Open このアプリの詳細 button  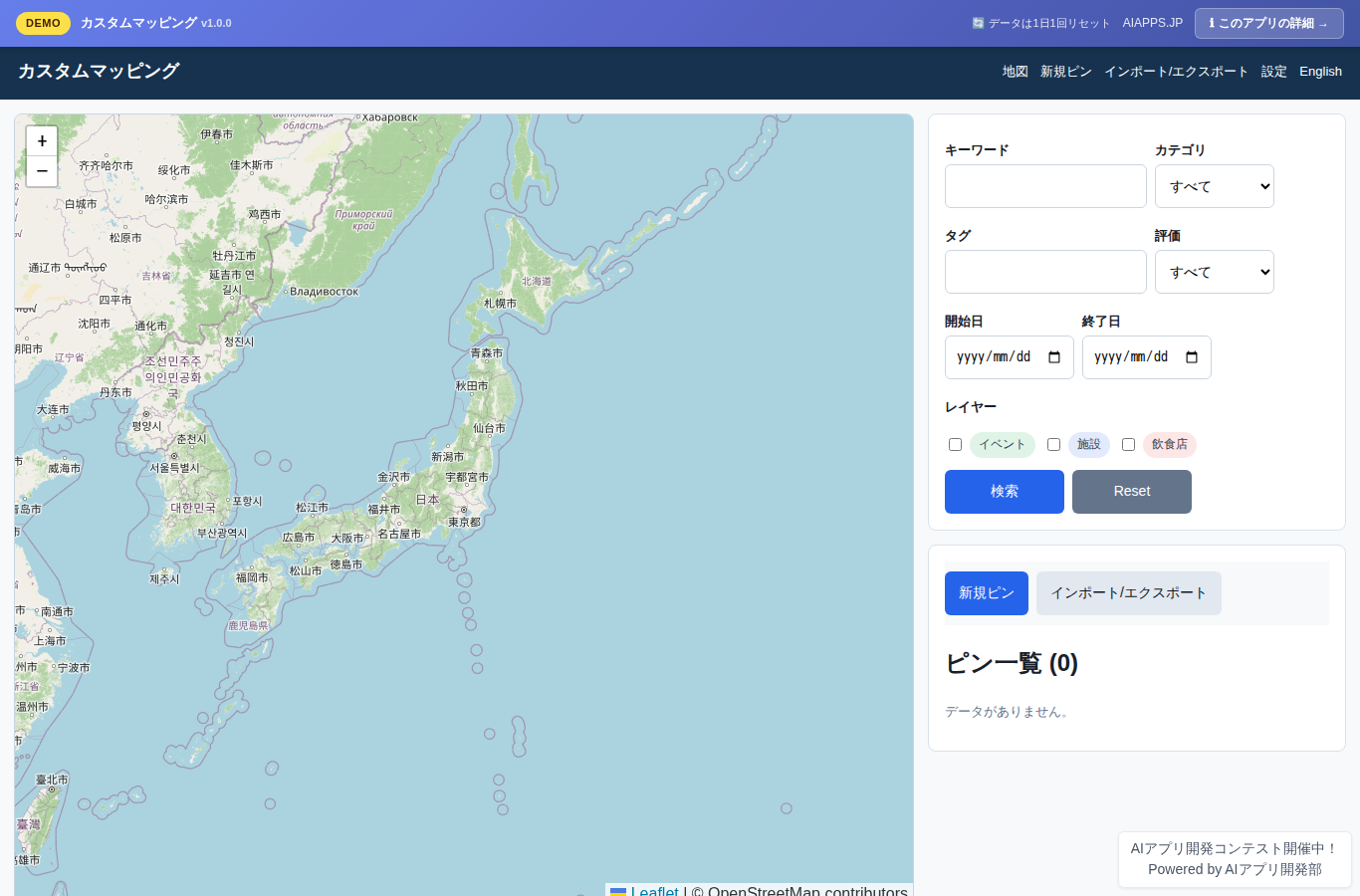pos(1269,23)
